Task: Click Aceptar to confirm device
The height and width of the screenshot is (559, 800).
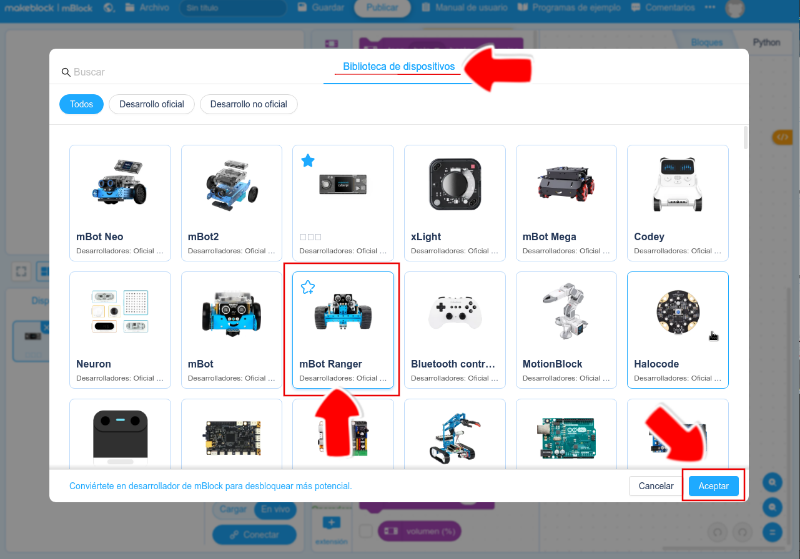Action: coord(713,486)
